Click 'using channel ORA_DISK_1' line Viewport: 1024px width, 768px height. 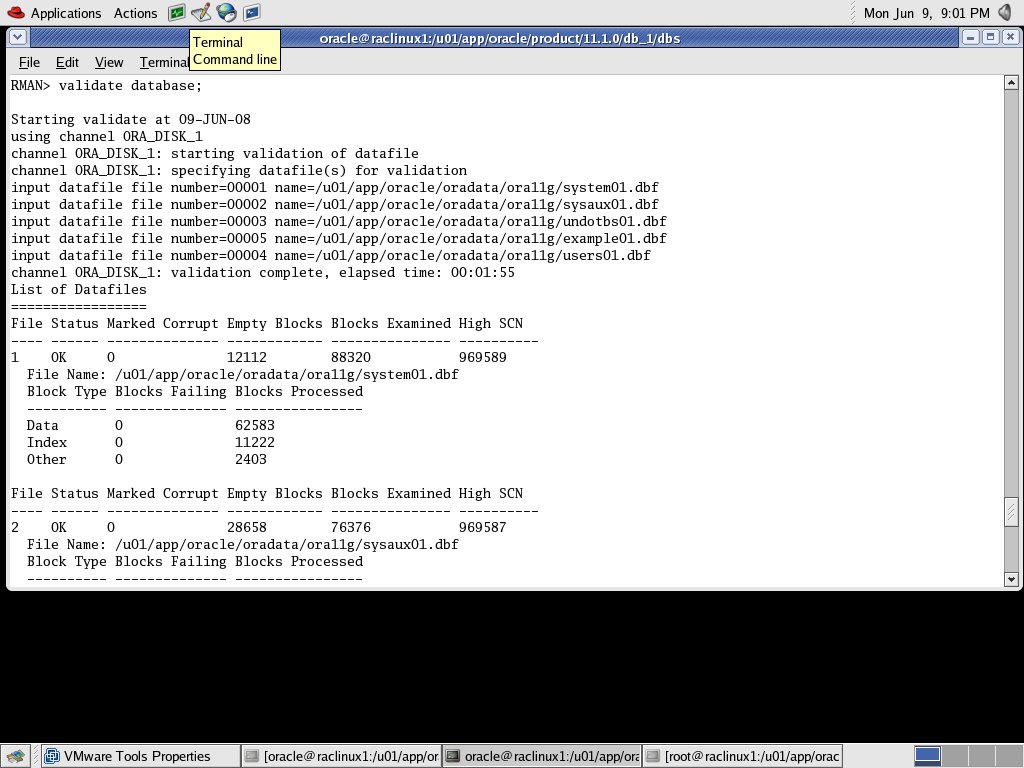[107, 136]
